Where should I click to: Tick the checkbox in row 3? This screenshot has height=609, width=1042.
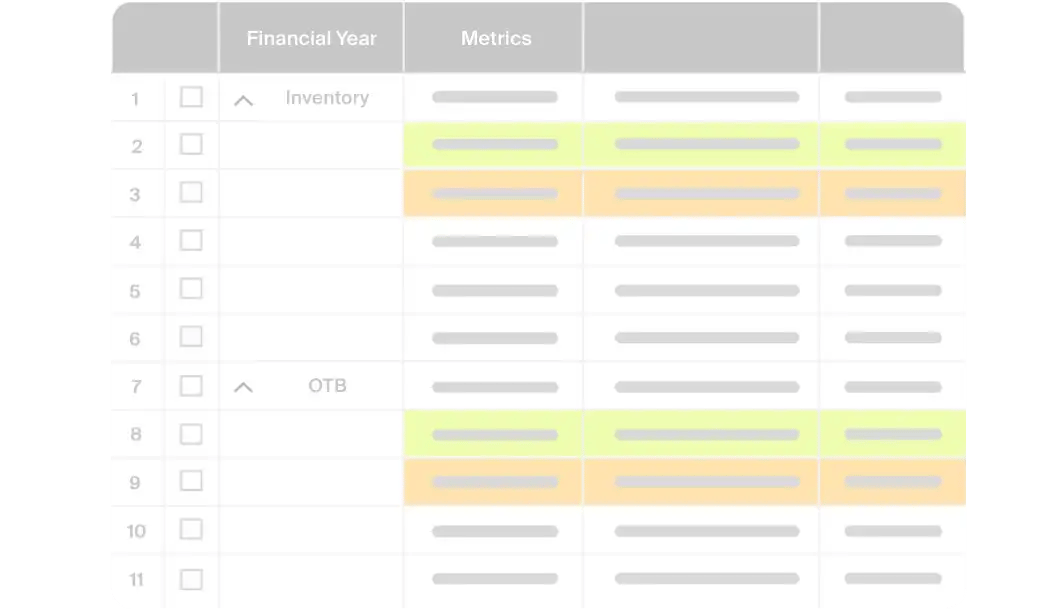click(191, 192)
